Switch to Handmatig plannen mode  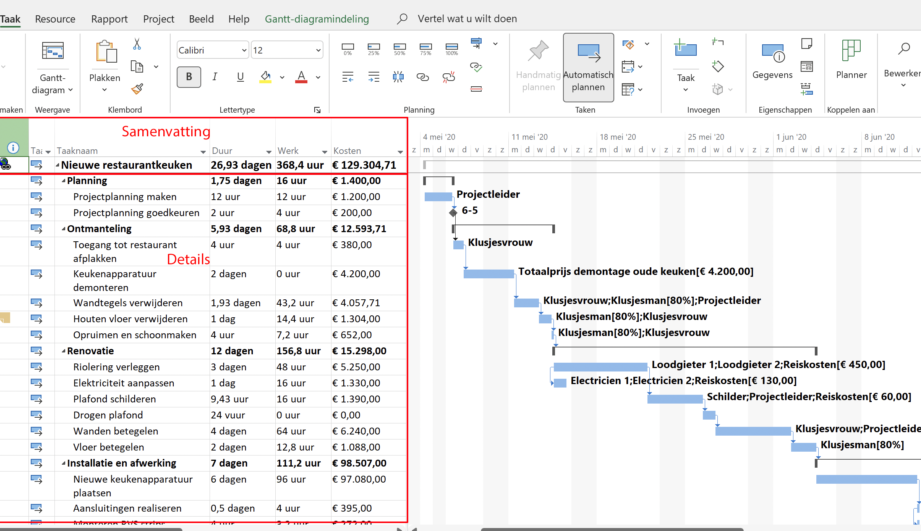[x=538, y=67]
